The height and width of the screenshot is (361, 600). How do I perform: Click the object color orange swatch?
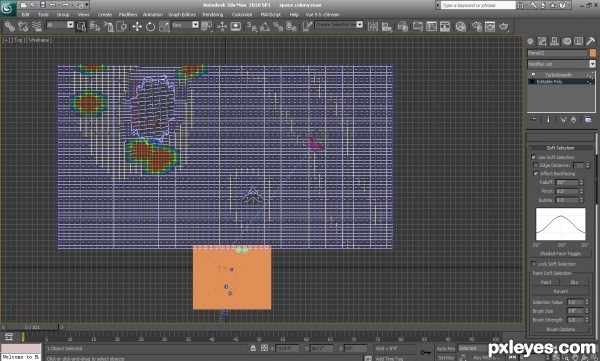pyautogui.click(x=593, y=53)
